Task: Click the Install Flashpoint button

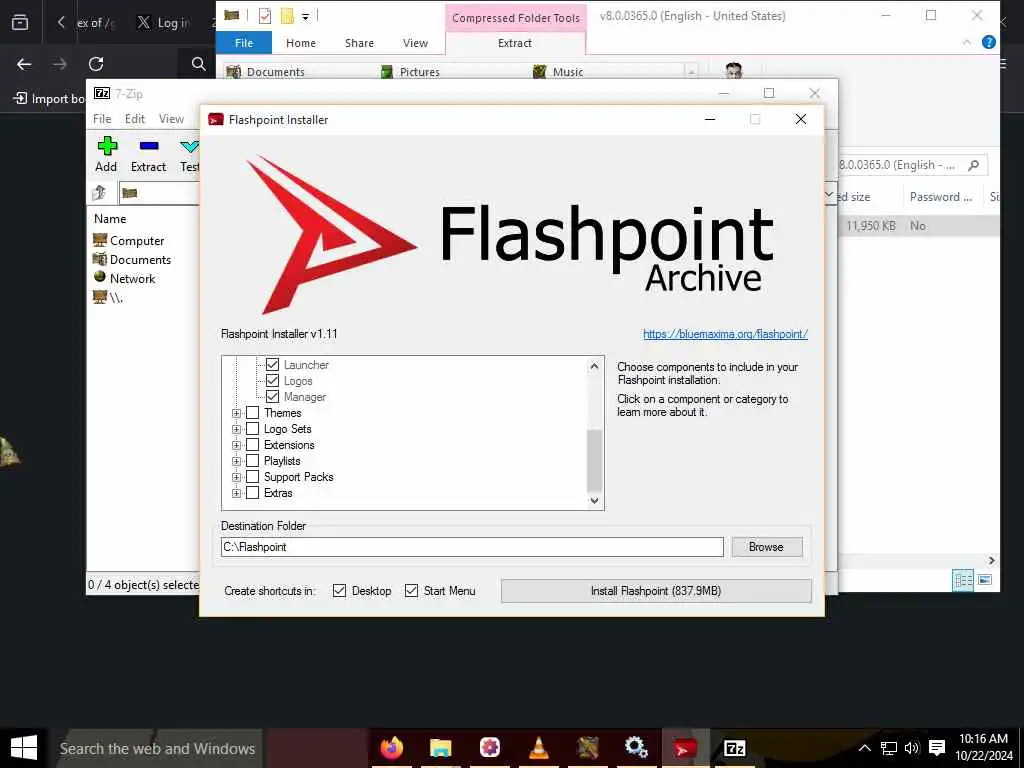Action: pyautogui.click(x=656, y=591)
